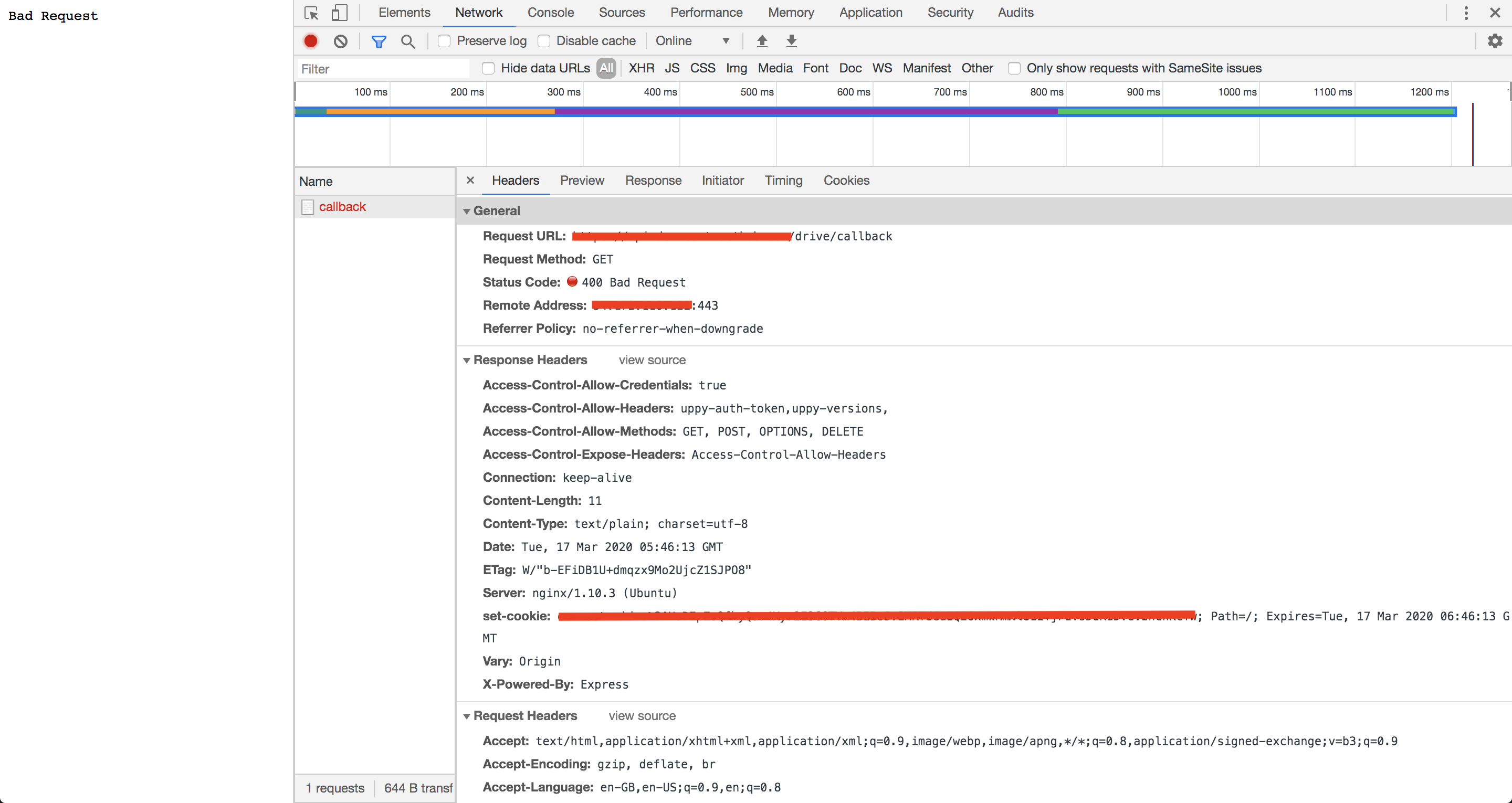Toggle the device toolbar
Image resolution: width=1512 pixels, height=803 pixels.
coord(339,12)
